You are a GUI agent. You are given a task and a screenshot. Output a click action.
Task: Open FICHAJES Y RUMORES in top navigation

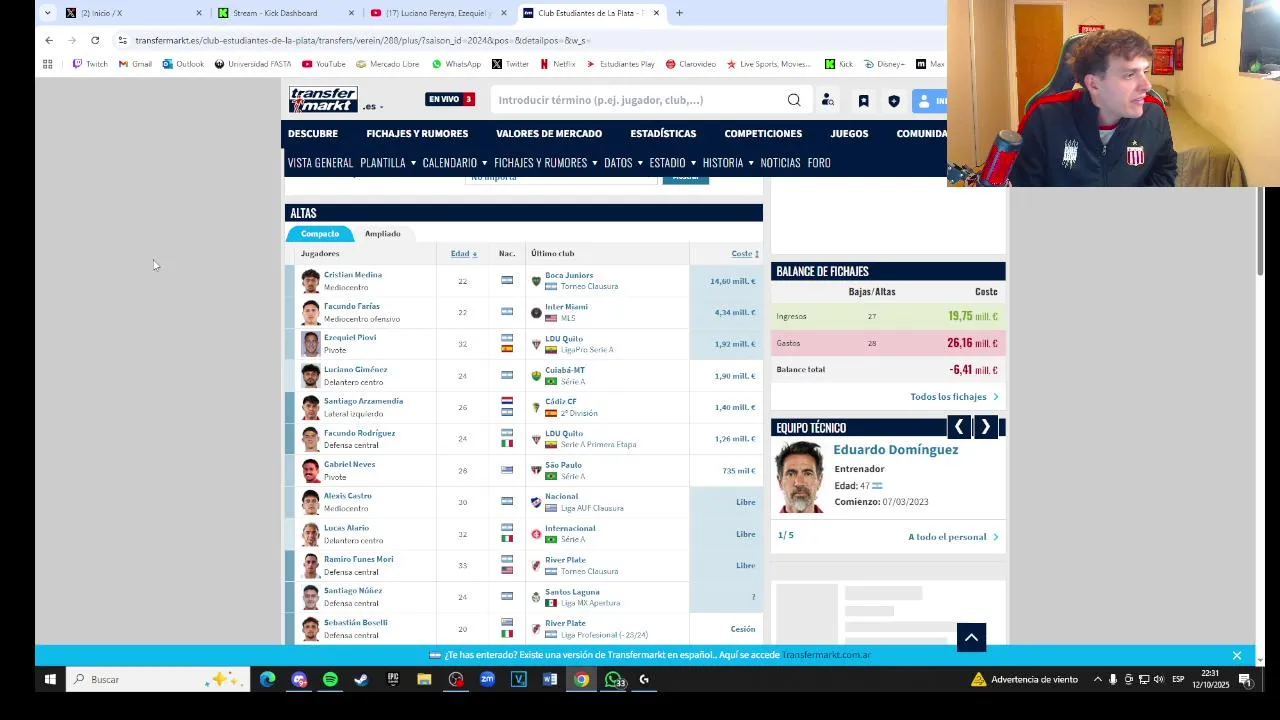pos(417,133)
